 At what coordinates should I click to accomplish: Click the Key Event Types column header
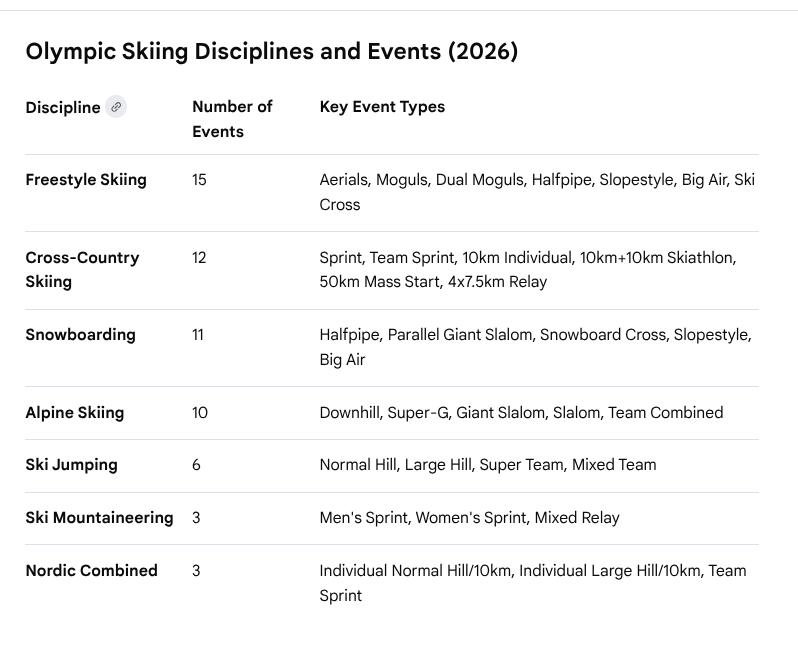coord(382,107)
